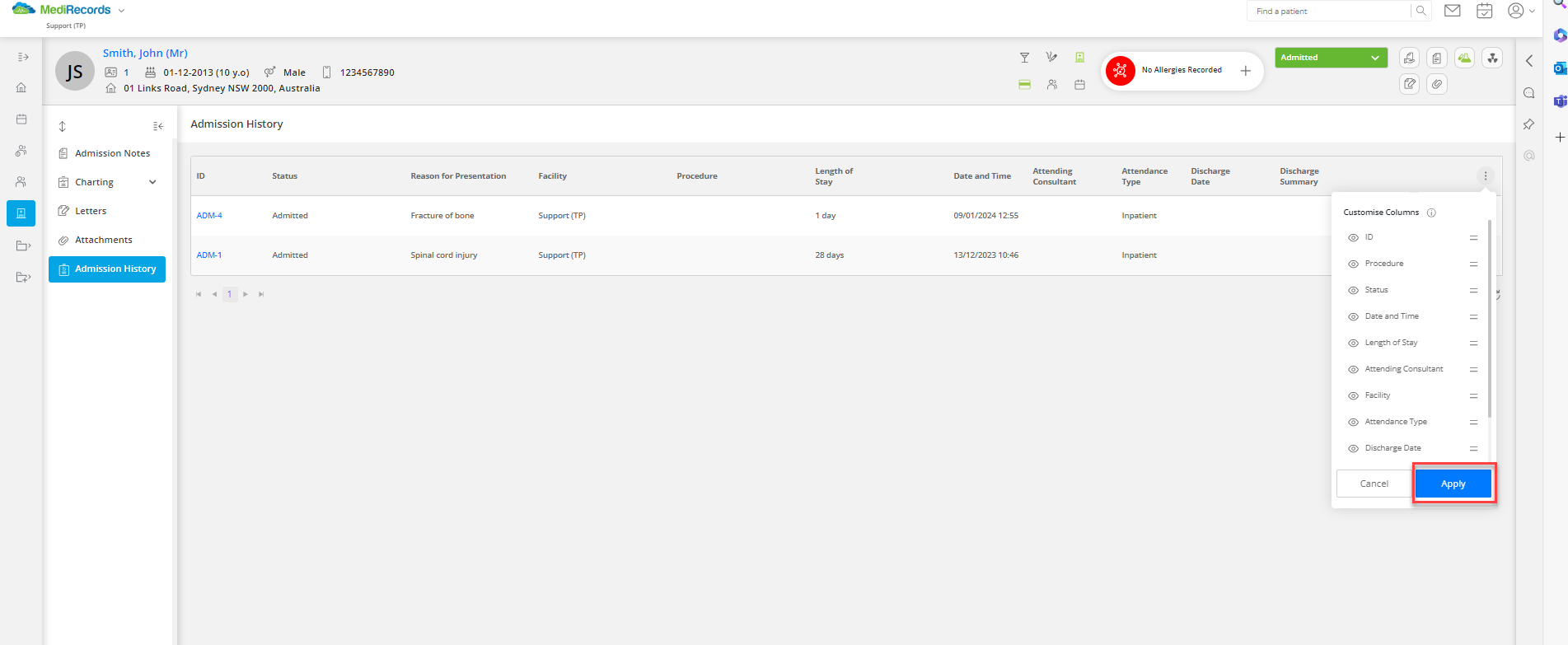Toggle visibility of Facility column
Image resolution: width=1568 pixels, height=645 pixels.
pyautogui.click(x=1353, y=395)
